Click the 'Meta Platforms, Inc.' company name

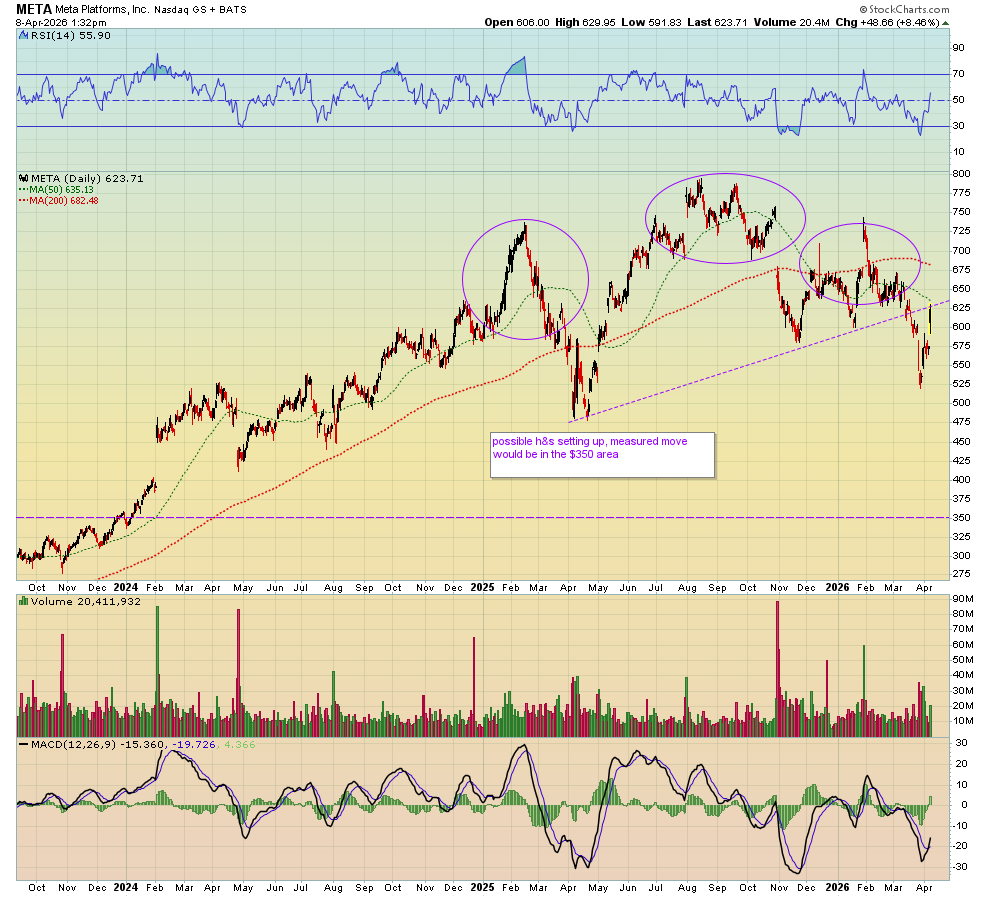point(102,9)
